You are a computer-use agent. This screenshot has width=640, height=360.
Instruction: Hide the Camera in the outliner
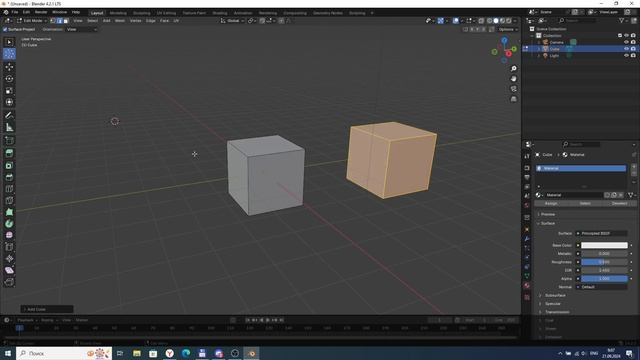pyautogui.click(x=626, y=42)
